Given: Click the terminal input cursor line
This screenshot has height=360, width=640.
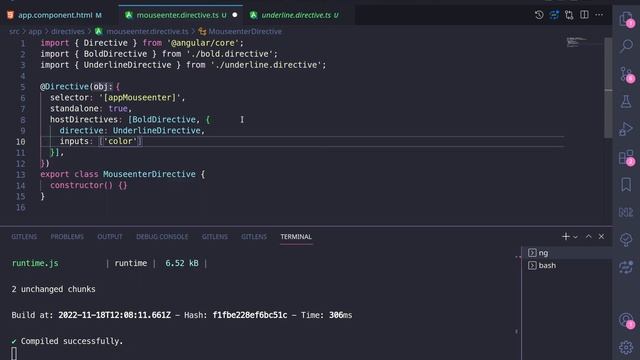Looking at the screenshot, I should (x=14, y=353).
